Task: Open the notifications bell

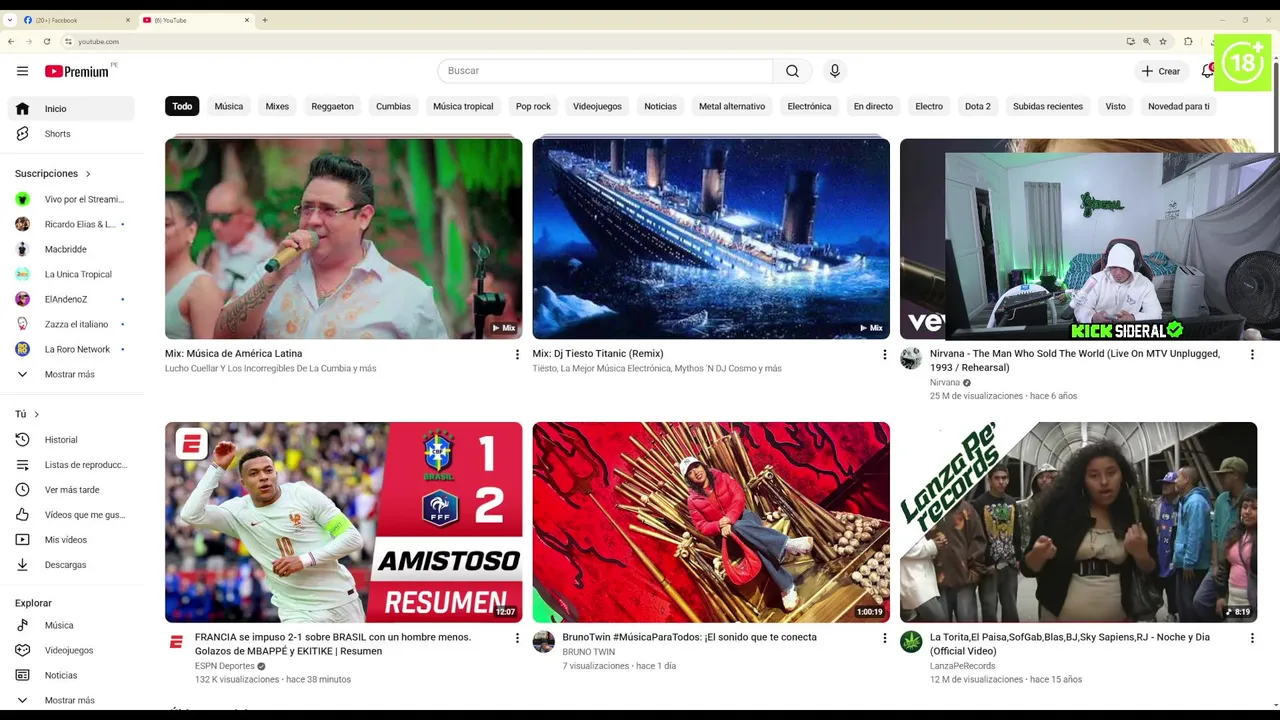Action: pos(1207,71)
